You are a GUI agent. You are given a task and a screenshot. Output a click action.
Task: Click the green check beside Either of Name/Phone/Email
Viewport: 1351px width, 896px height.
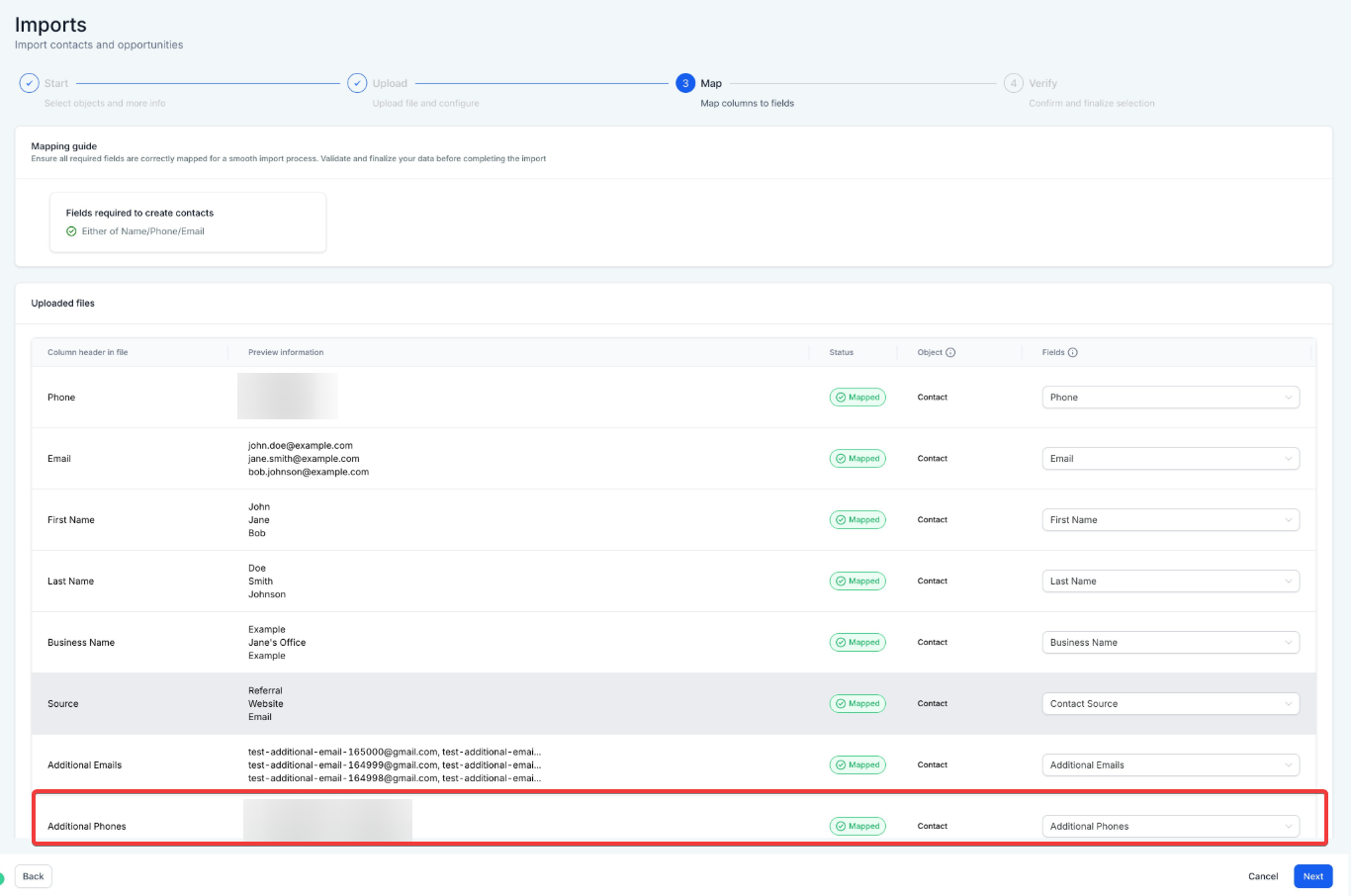tap(71, 231)
